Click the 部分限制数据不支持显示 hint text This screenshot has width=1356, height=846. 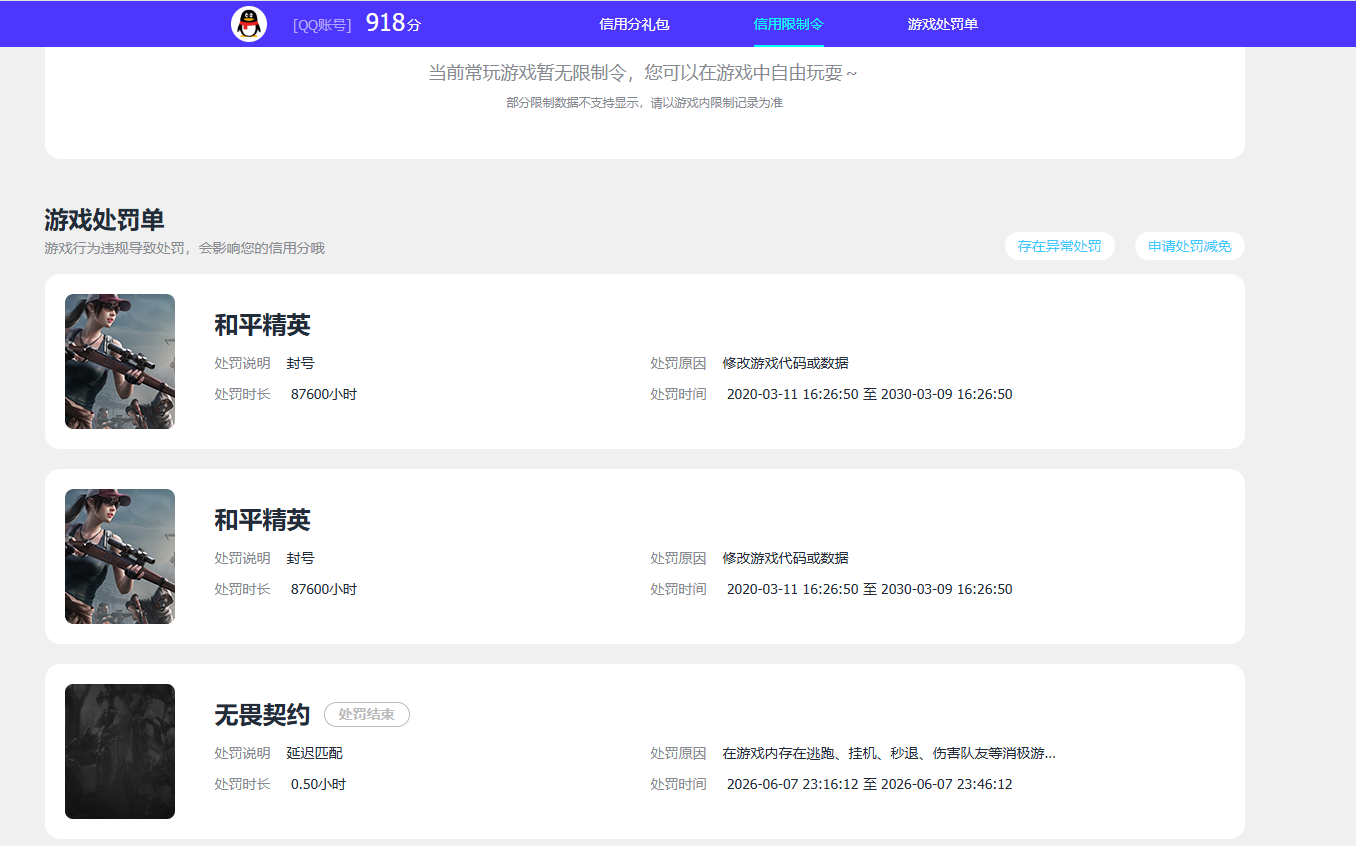(644, 102)
